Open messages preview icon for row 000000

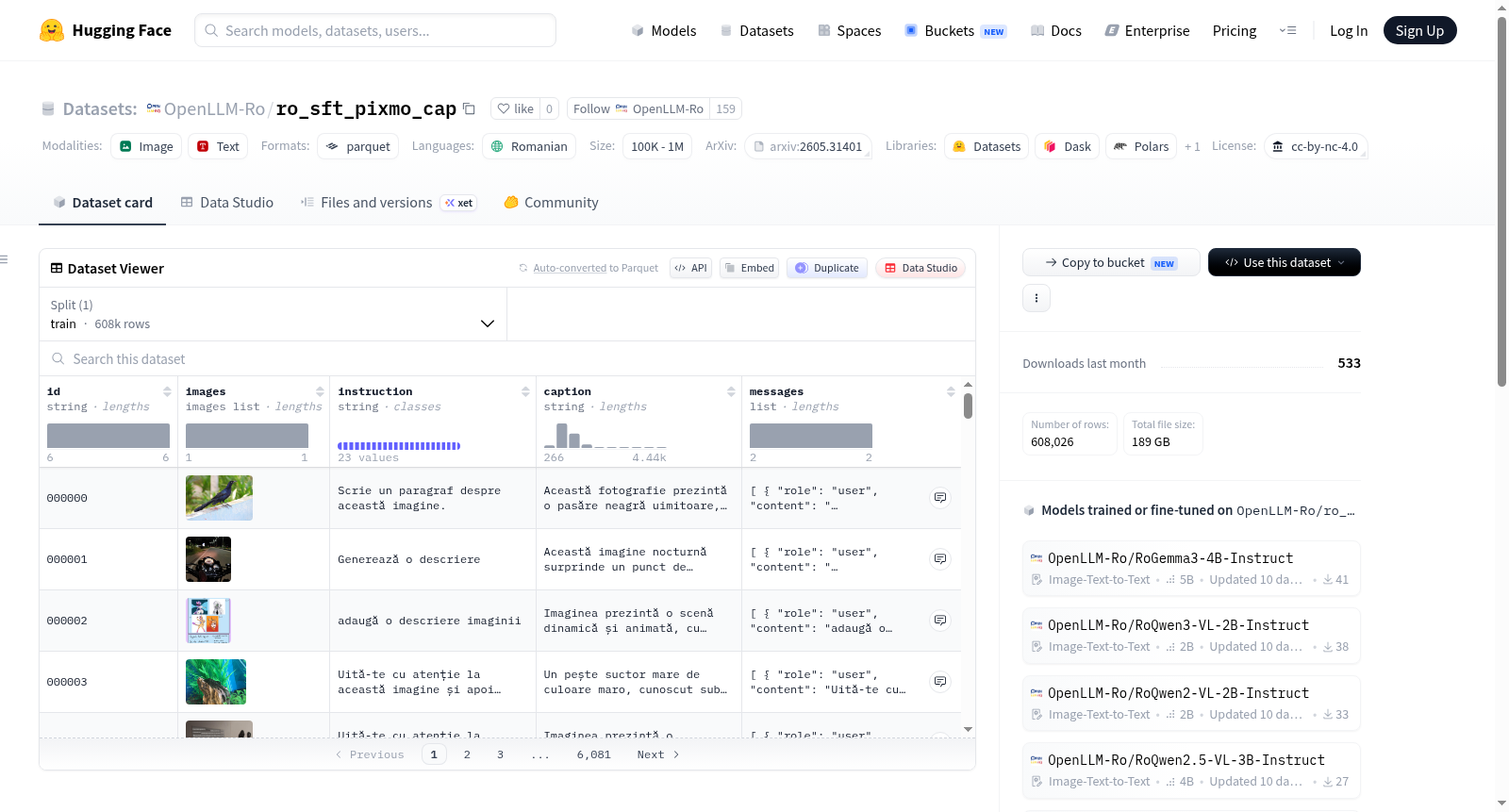tap(940, 497)
